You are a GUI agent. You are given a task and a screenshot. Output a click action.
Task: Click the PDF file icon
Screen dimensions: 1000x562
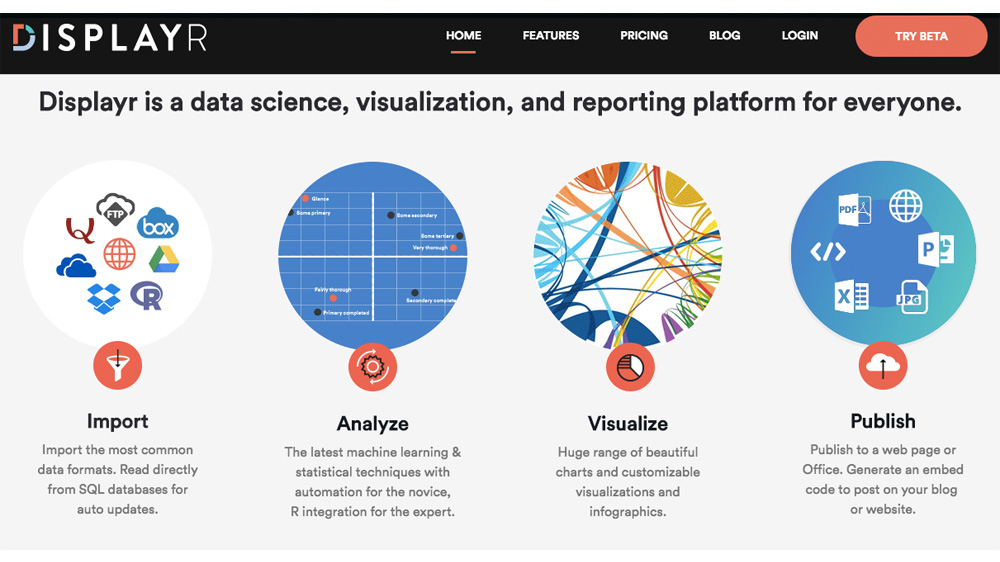tap(854, 210)
